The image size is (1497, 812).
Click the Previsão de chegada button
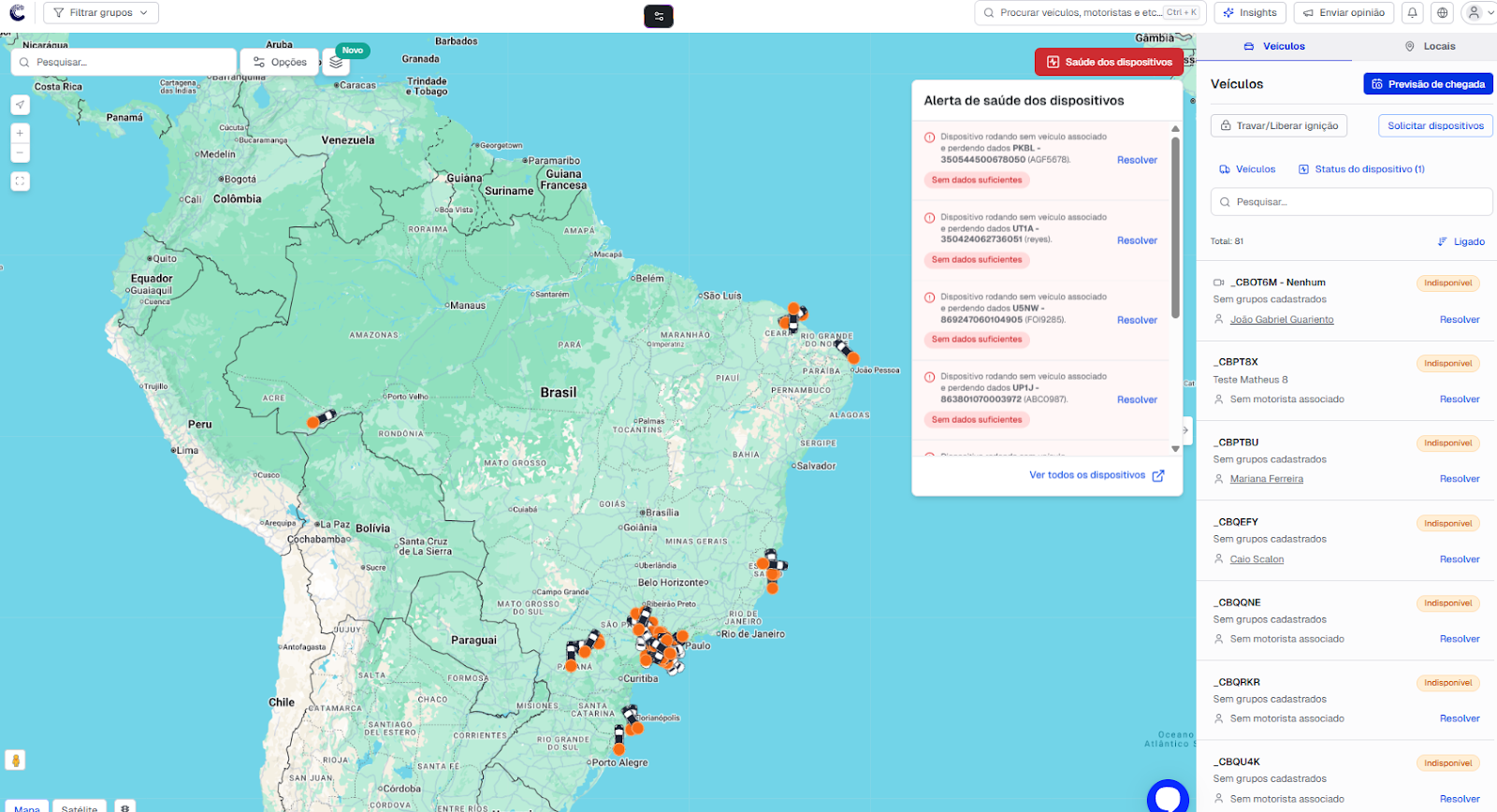1428,84
